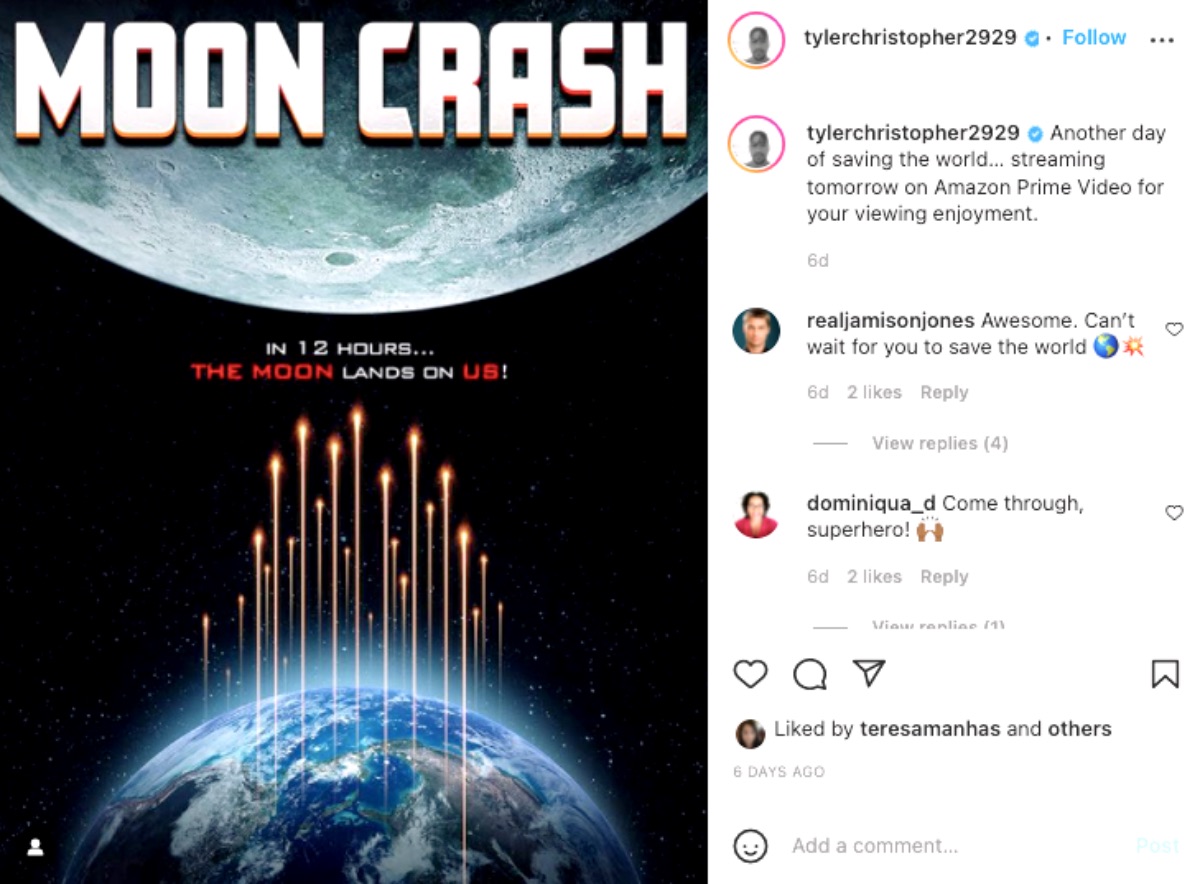Share post via paper plane icon
Image resolution: width=1200 pixels, height=884 pixels.
coord(869,674)
